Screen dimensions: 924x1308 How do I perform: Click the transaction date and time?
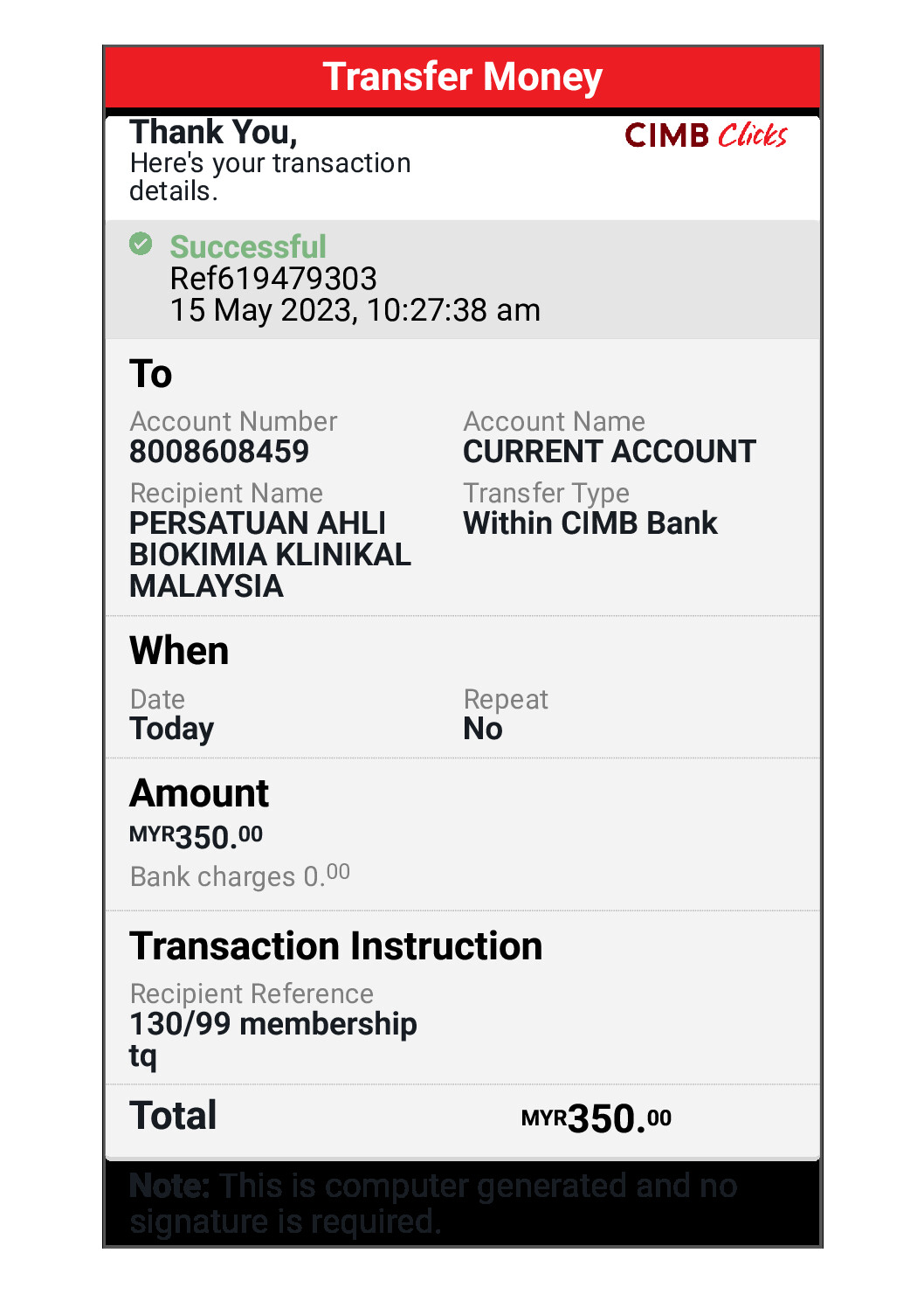point(355,310)
